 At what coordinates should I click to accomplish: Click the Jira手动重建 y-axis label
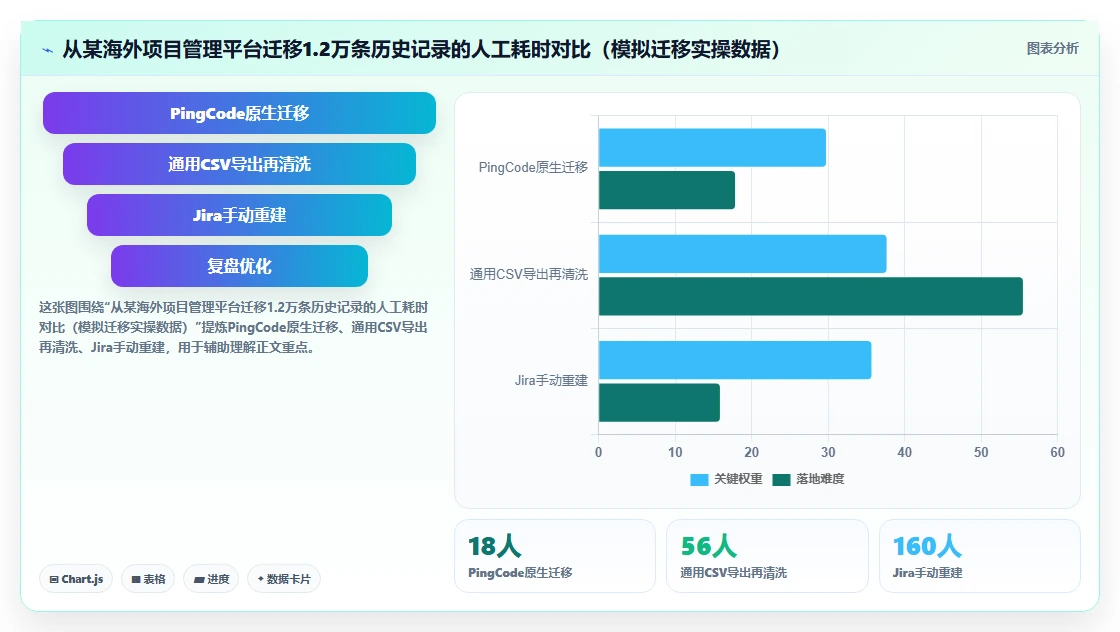point(551,381)
